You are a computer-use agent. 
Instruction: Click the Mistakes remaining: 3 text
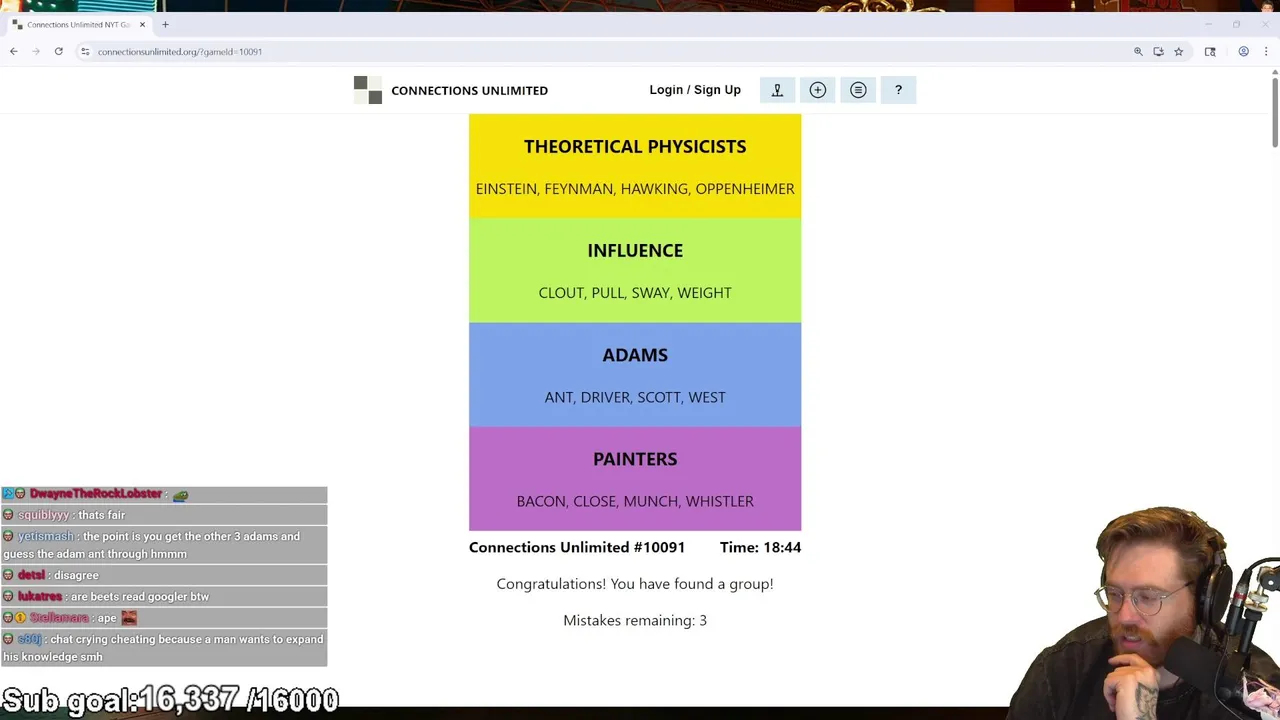(x=635, y=620)
